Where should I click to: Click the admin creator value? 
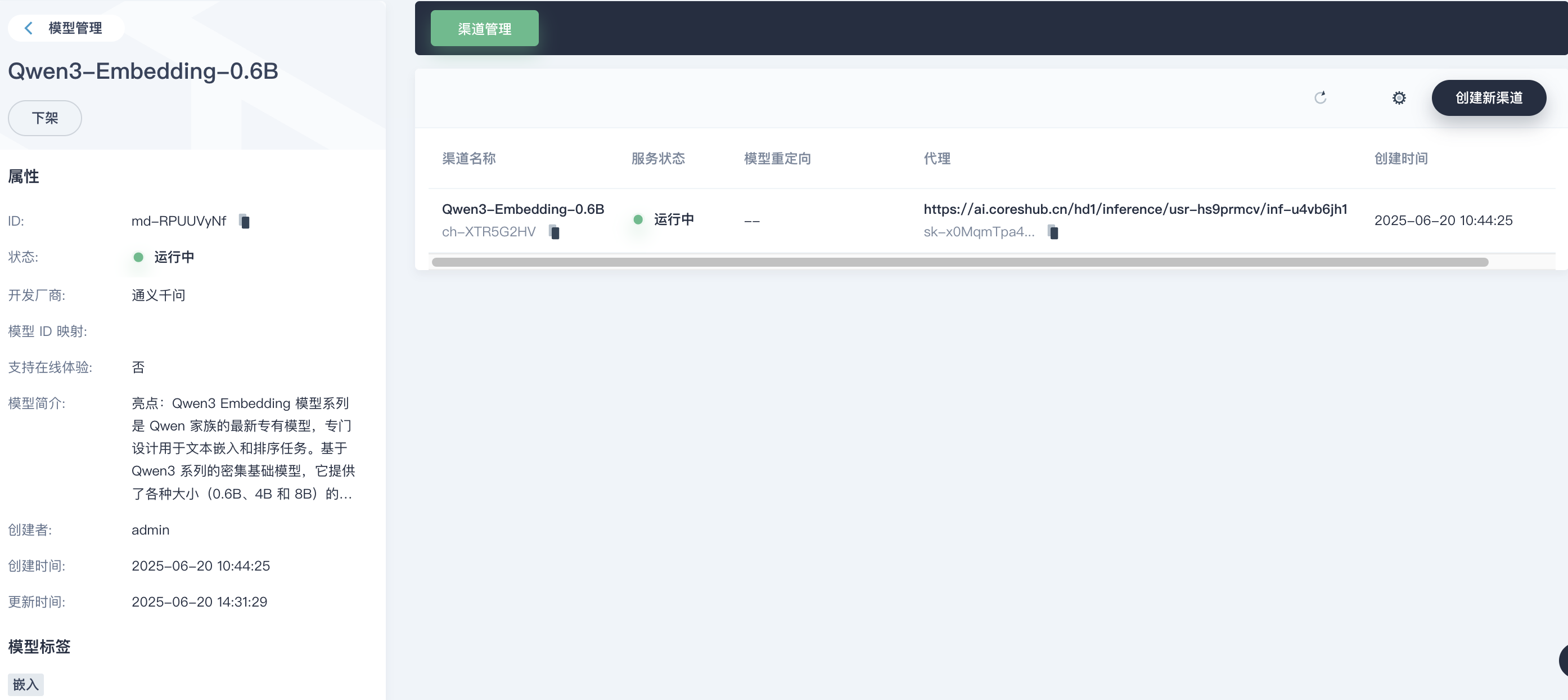(x=150, y=530)
